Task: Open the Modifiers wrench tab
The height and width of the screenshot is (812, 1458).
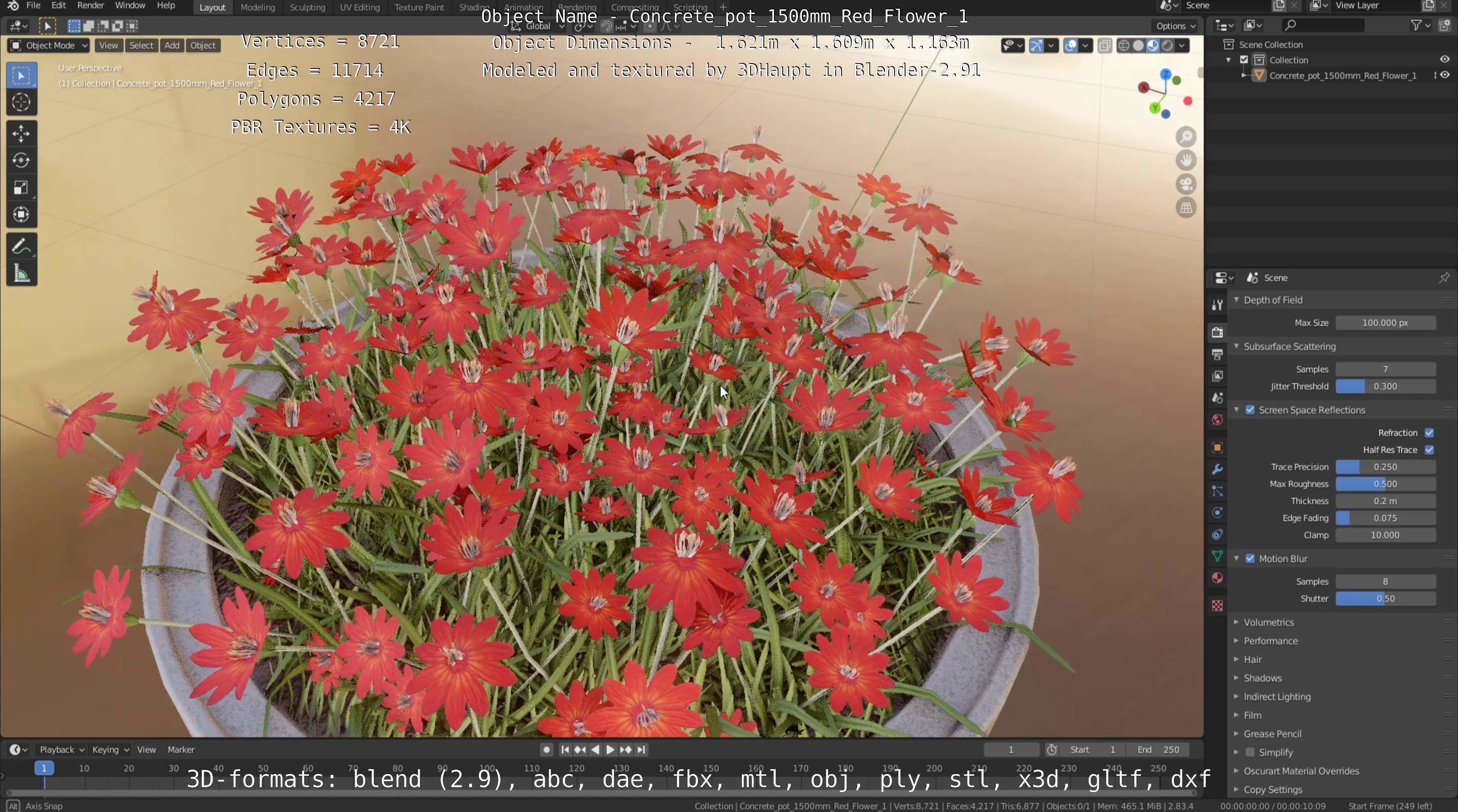Action: [1218, 469]
